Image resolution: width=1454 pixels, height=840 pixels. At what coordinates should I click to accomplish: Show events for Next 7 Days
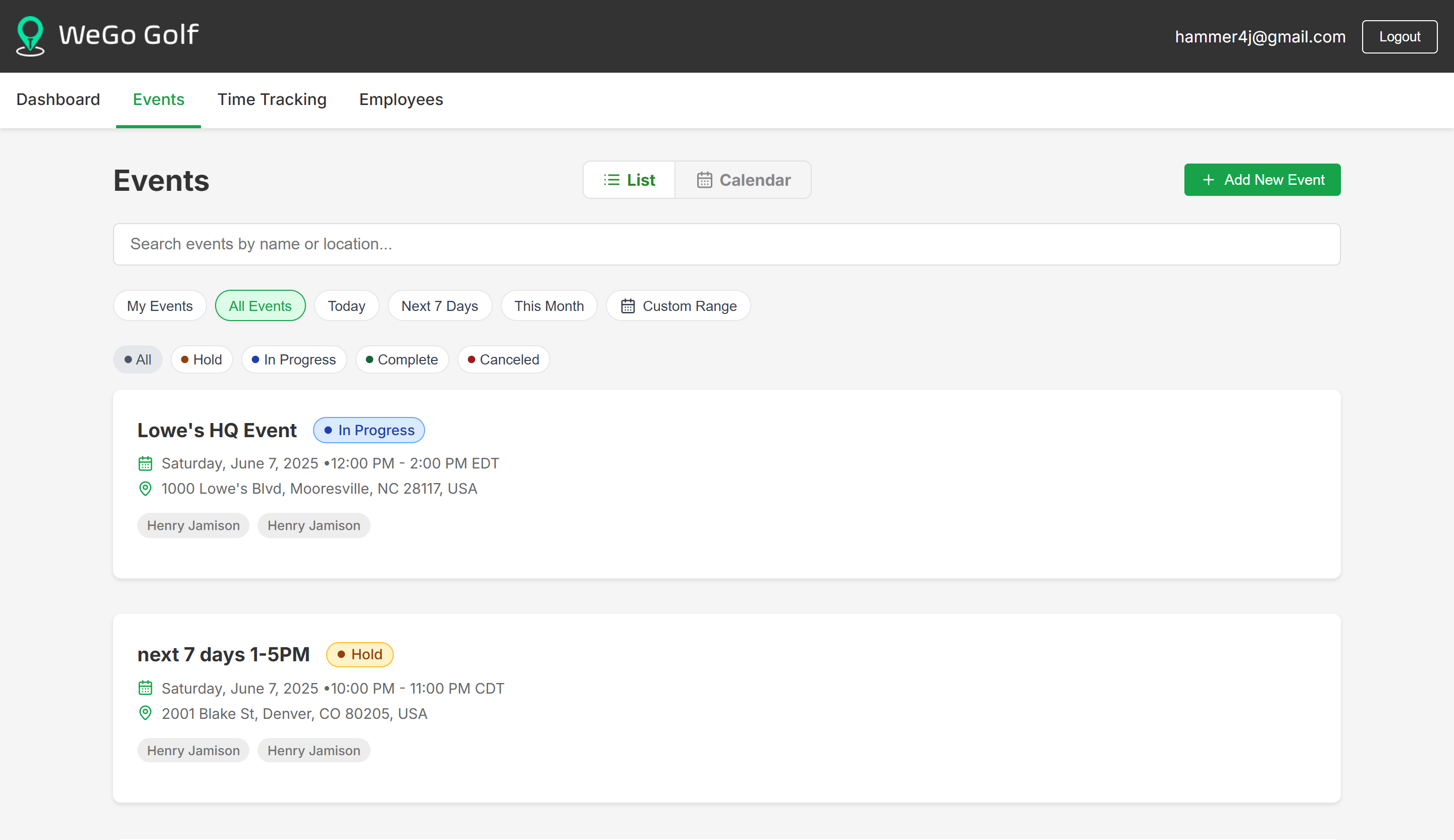pyautogui.click(x=440, y=306)
